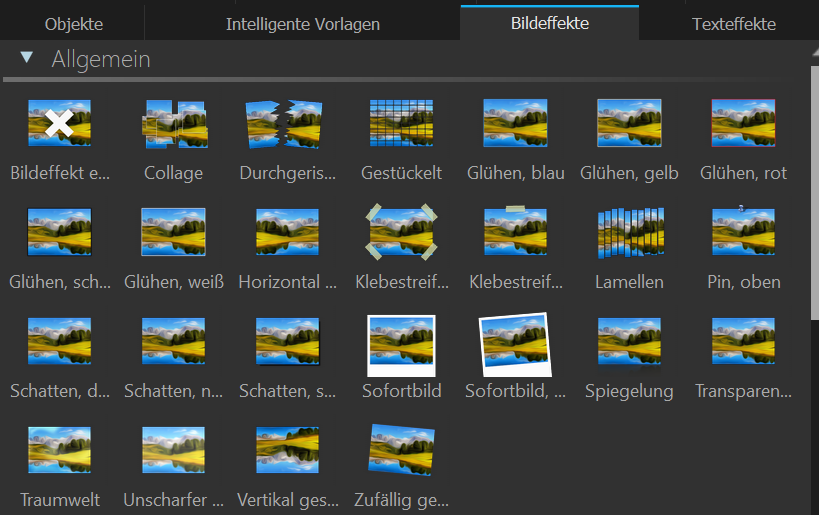Choose the Glühen, weiß effect
Image resolution: width=819 pixels, height=515 pixels.
pos(173,233)
